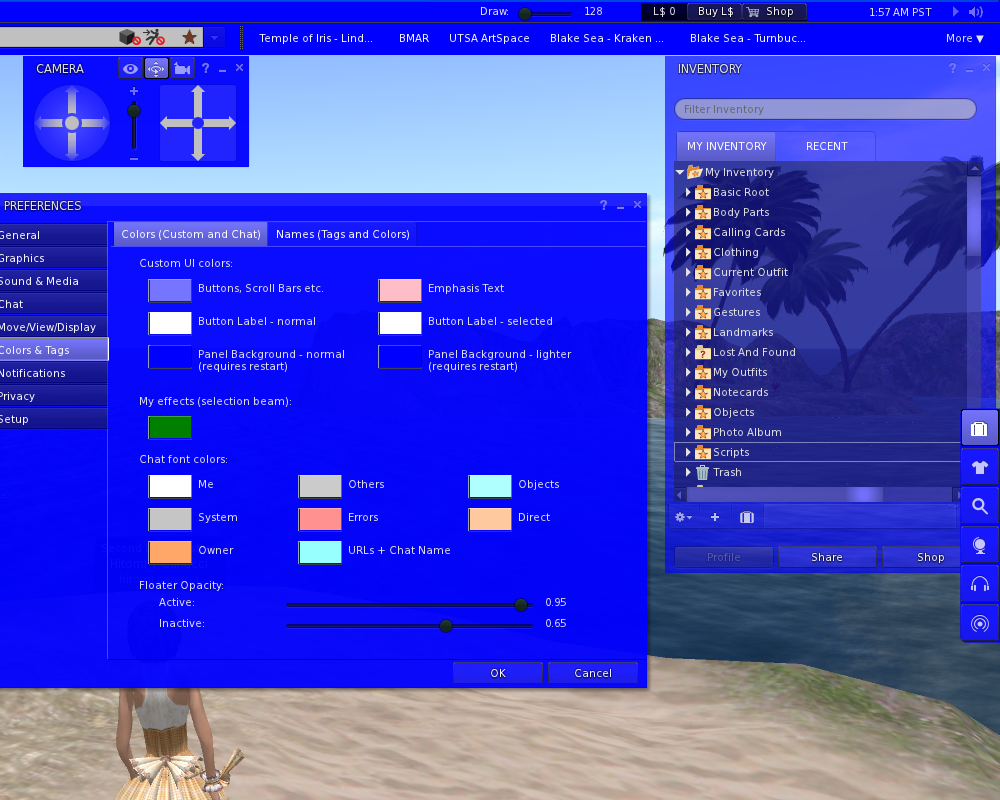Image resolution: width=1000 pixels, height=800 pixels.
Task: Open the Recent inventory tab
Action: click(x=826, y=146)
